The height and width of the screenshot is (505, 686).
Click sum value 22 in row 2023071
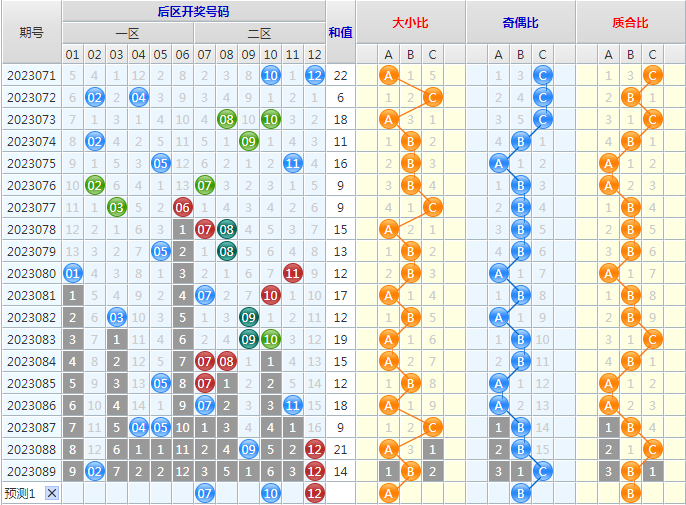tap(340, 75)
